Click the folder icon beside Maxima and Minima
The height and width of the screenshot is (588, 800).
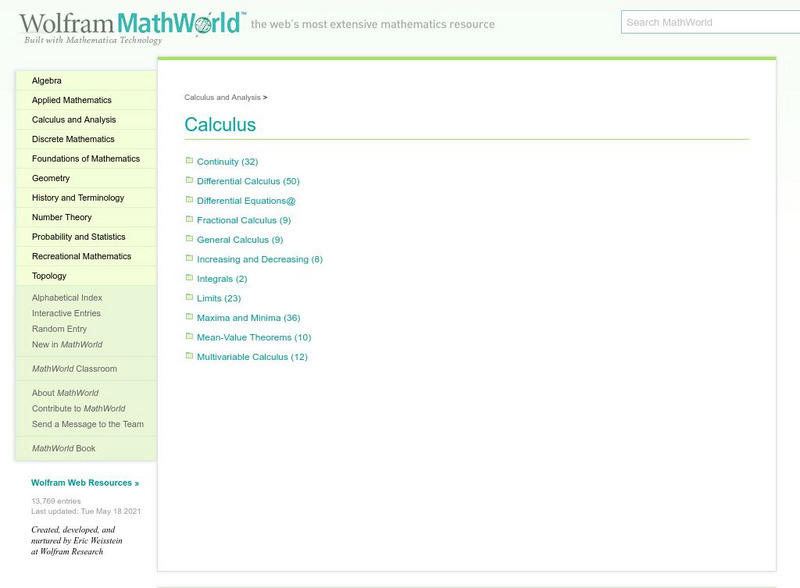pyautogui.click(x=189, y=316)
